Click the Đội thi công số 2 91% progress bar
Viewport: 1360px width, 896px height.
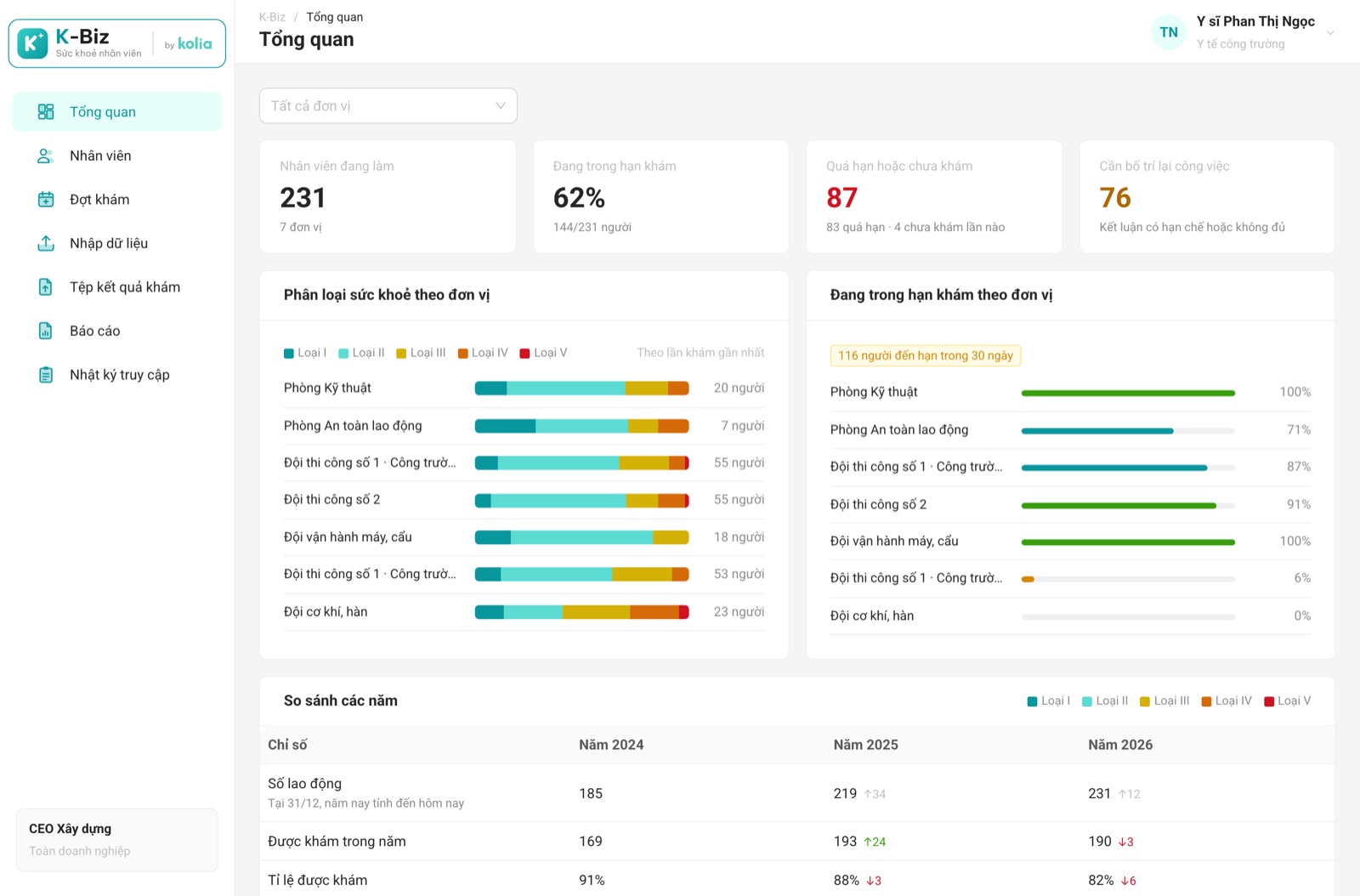pos(1128,506)
